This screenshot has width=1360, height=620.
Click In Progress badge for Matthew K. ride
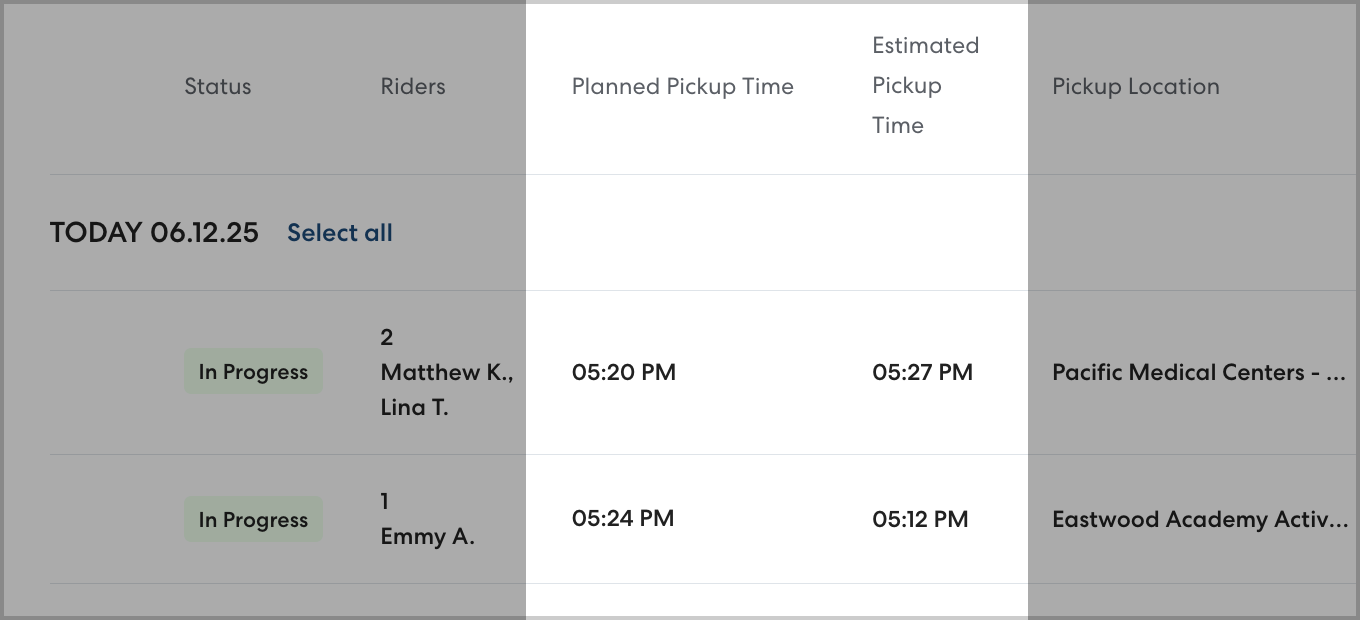click(253, 372)
